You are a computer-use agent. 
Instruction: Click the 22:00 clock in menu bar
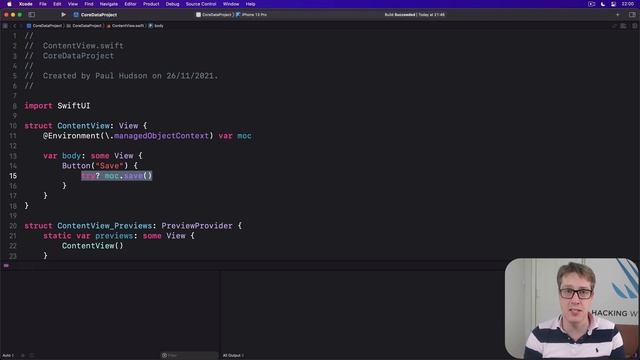point(628,4)
